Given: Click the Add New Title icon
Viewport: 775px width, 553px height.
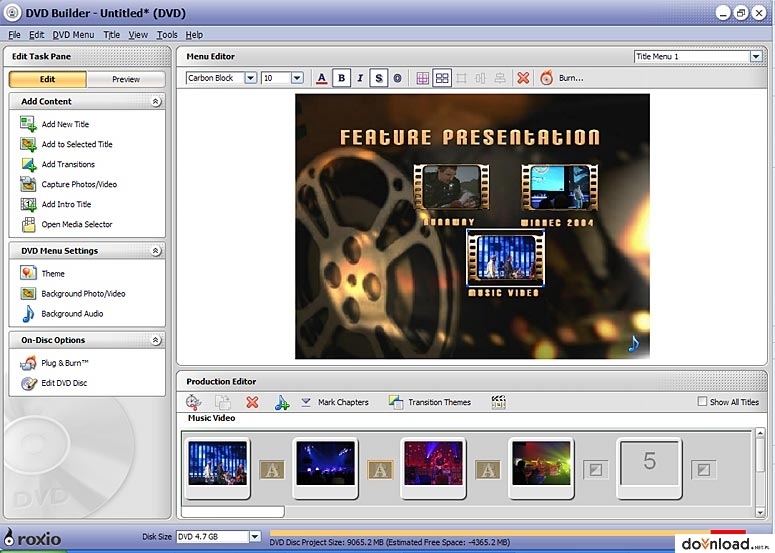Looking at the screenshot, I should [28, 124].
